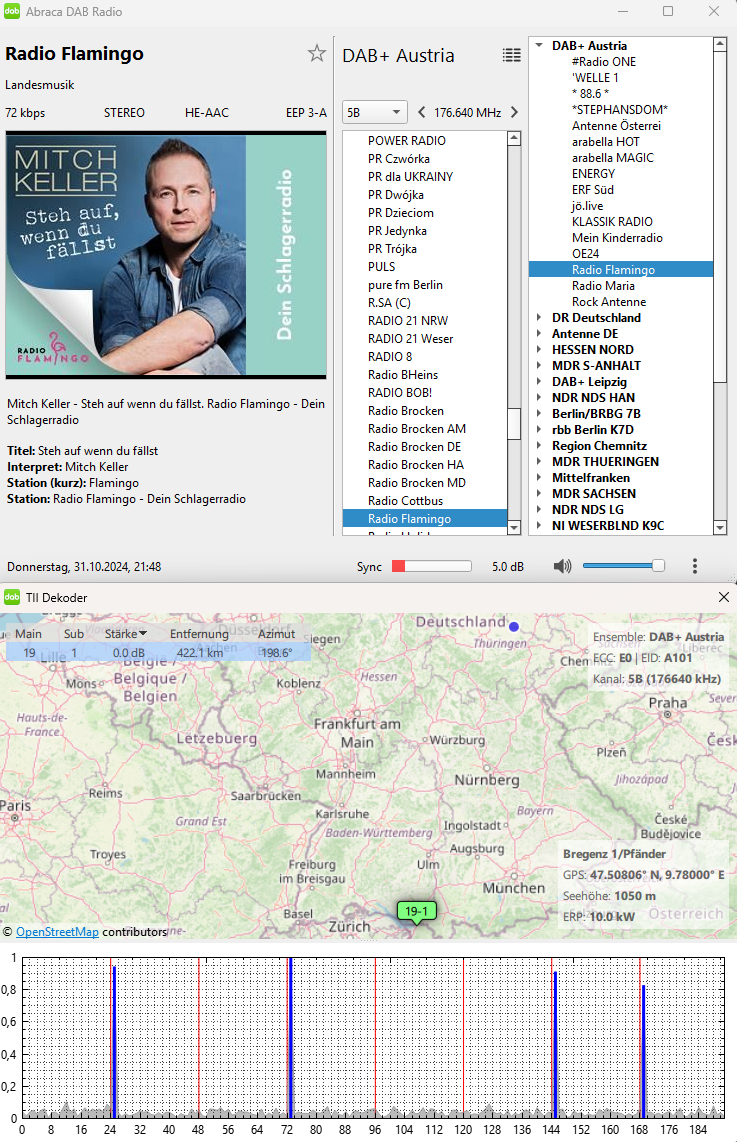Screen dimensions: 737x1142
Task: Expand the NI WESERBLND K9C ensemble
Action: (x=539, y=526)
